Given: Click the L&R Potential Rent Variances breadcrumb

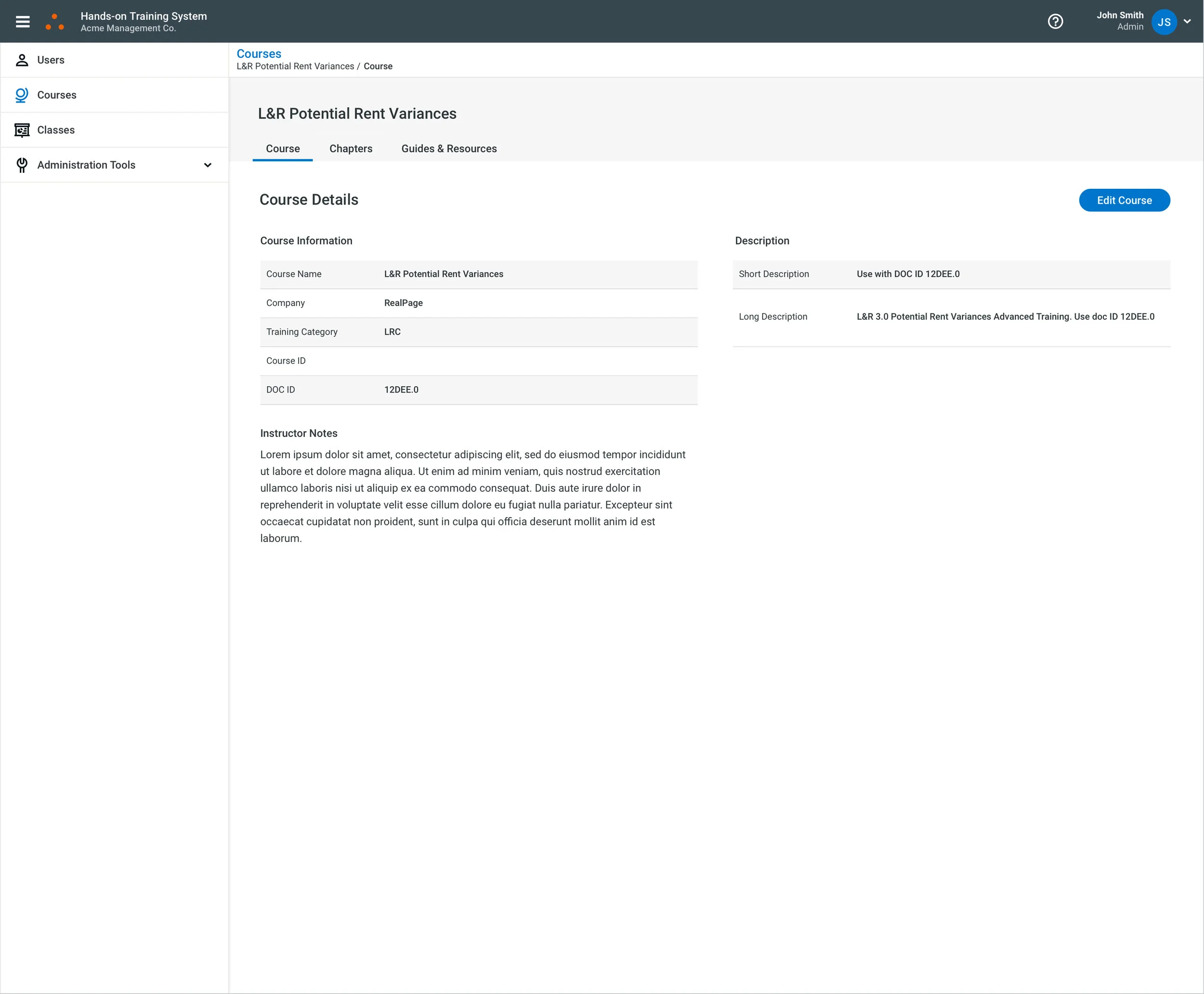Looking at the screenshot, I should pos(295,66).
